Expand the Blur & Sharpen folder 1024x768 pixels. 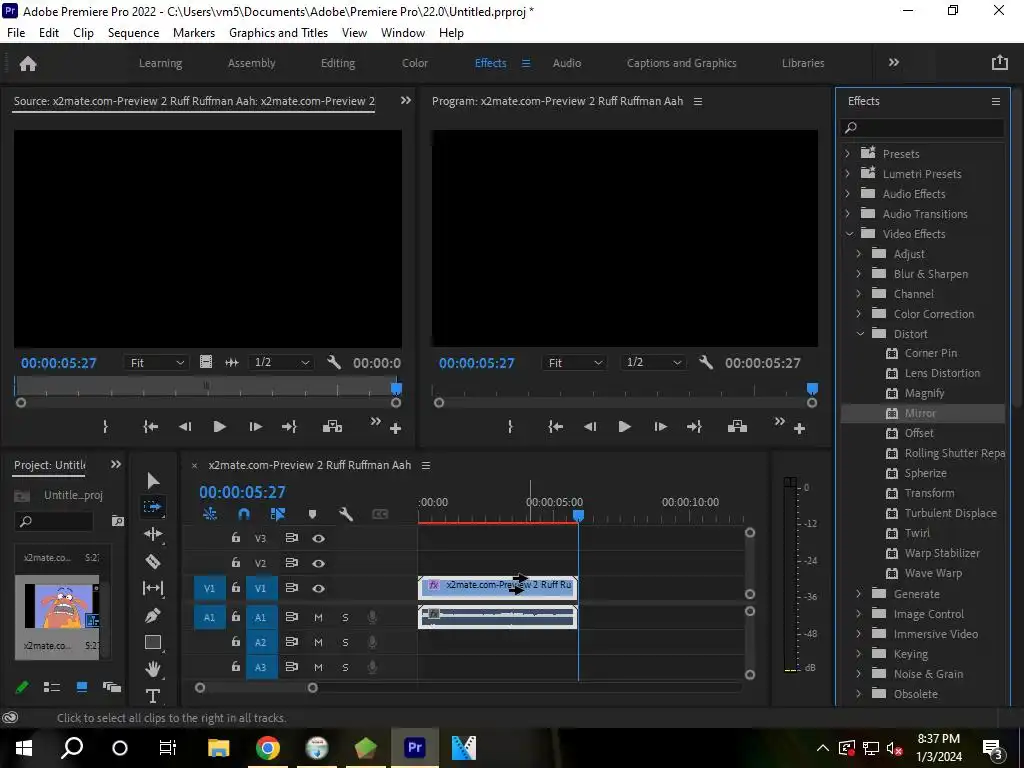point(859,274)
